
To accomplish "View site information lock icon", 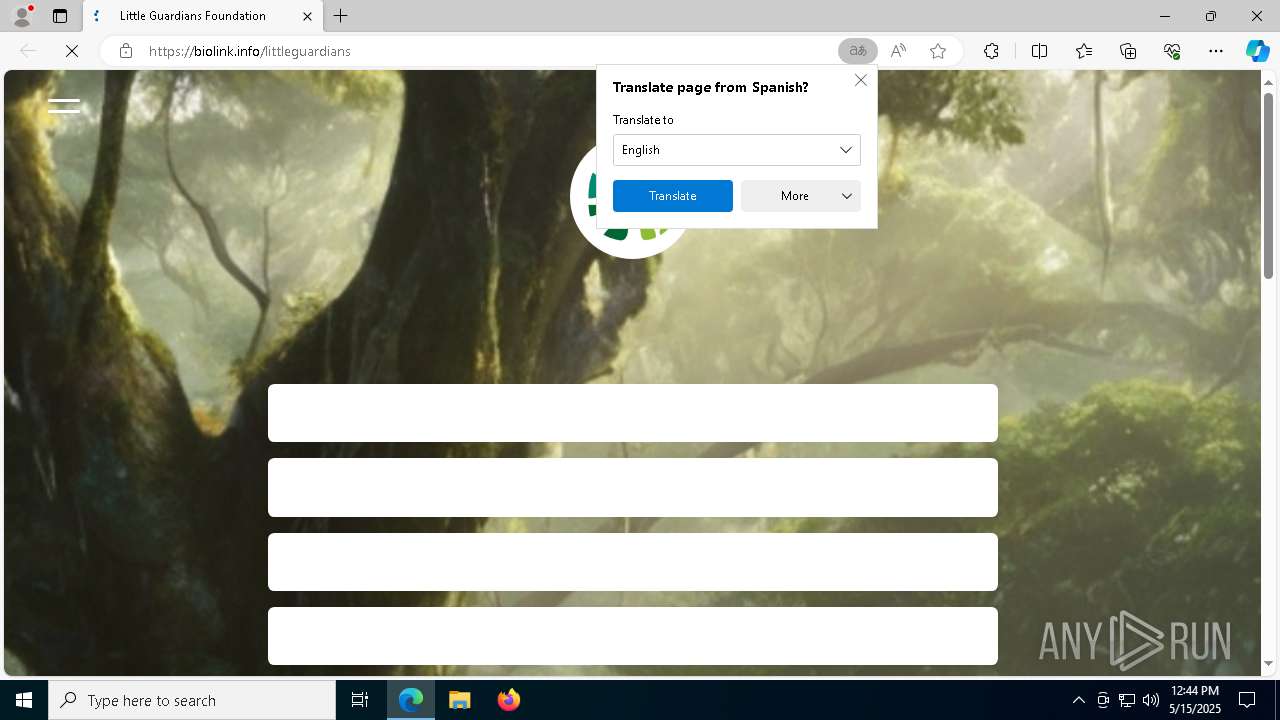I will (126, 51).
